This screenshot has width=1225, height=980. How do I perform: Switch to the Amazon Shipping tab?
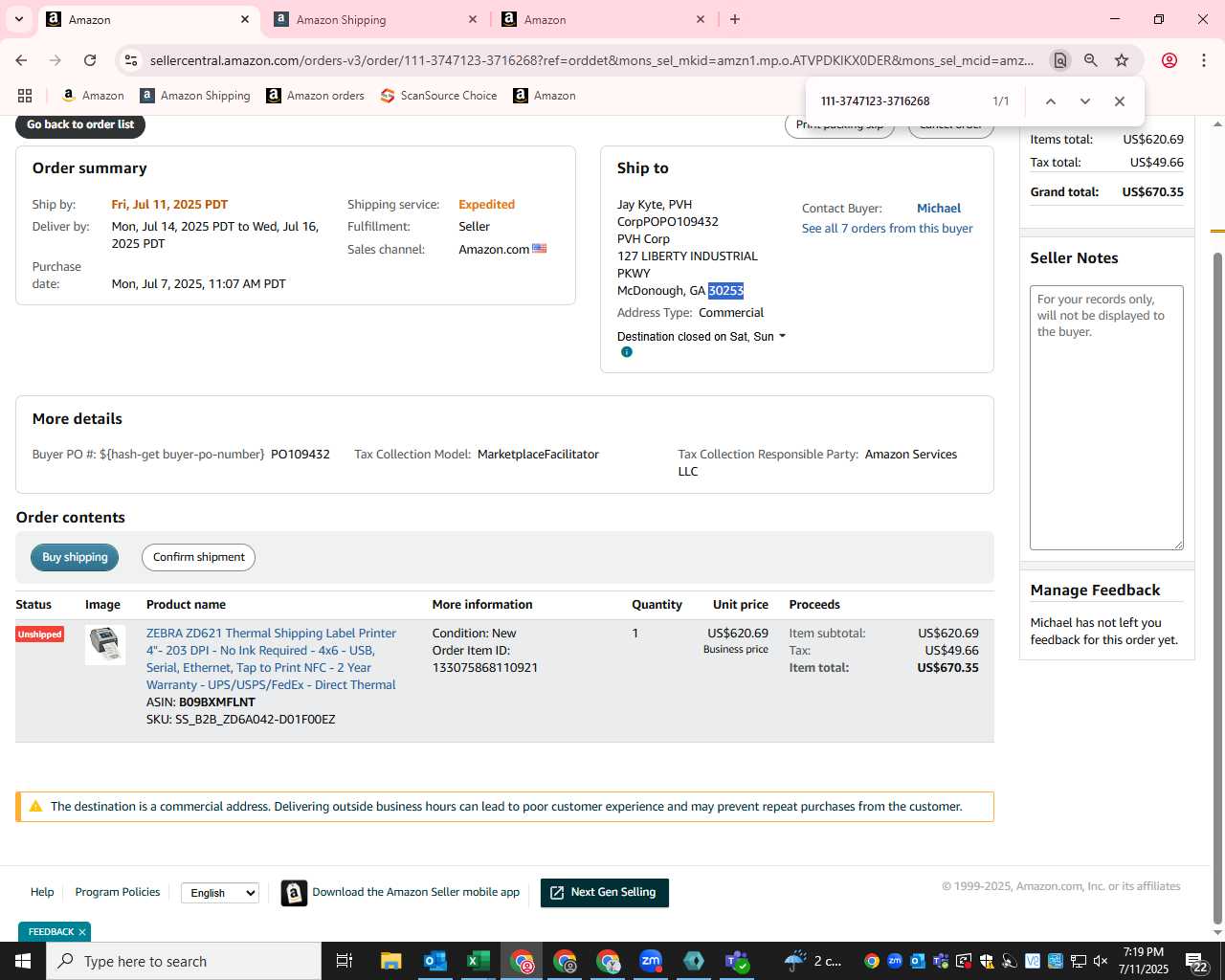[375, 19]
